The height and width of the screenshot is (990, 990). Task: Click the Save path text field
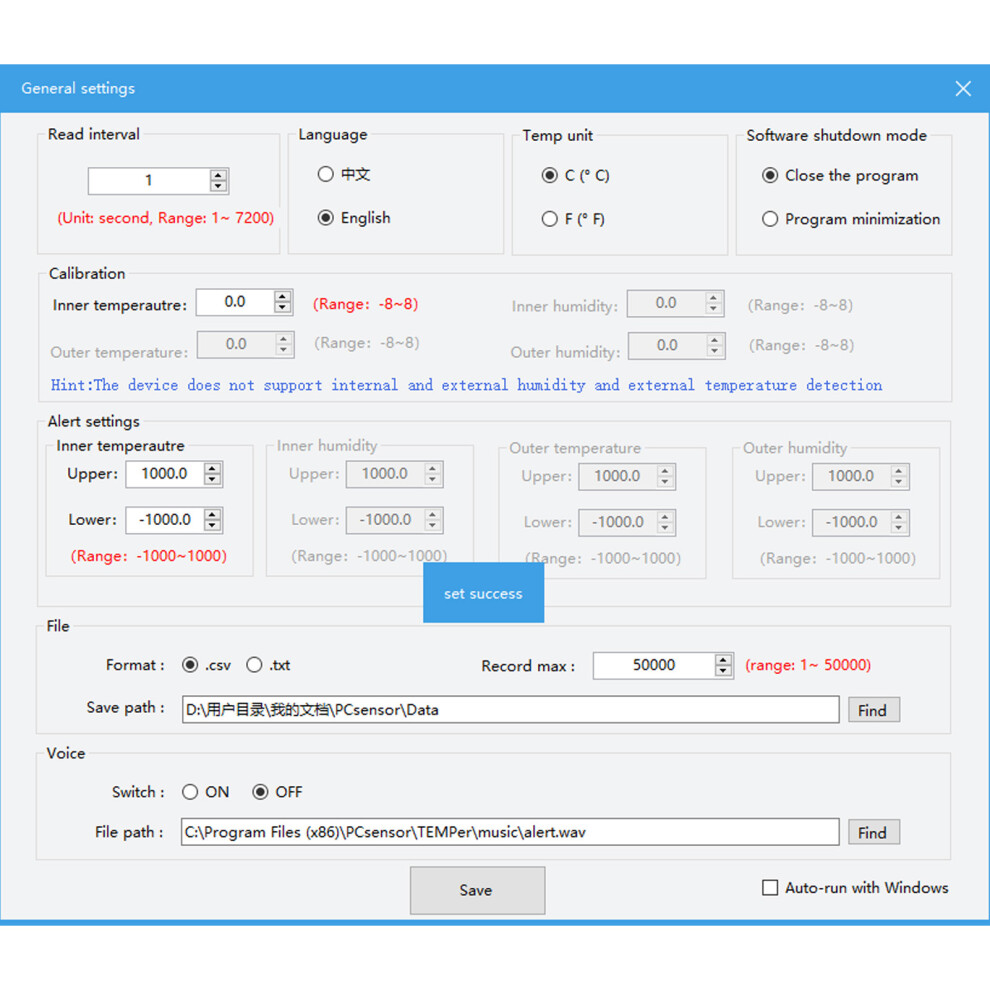[x=510, y=710]
